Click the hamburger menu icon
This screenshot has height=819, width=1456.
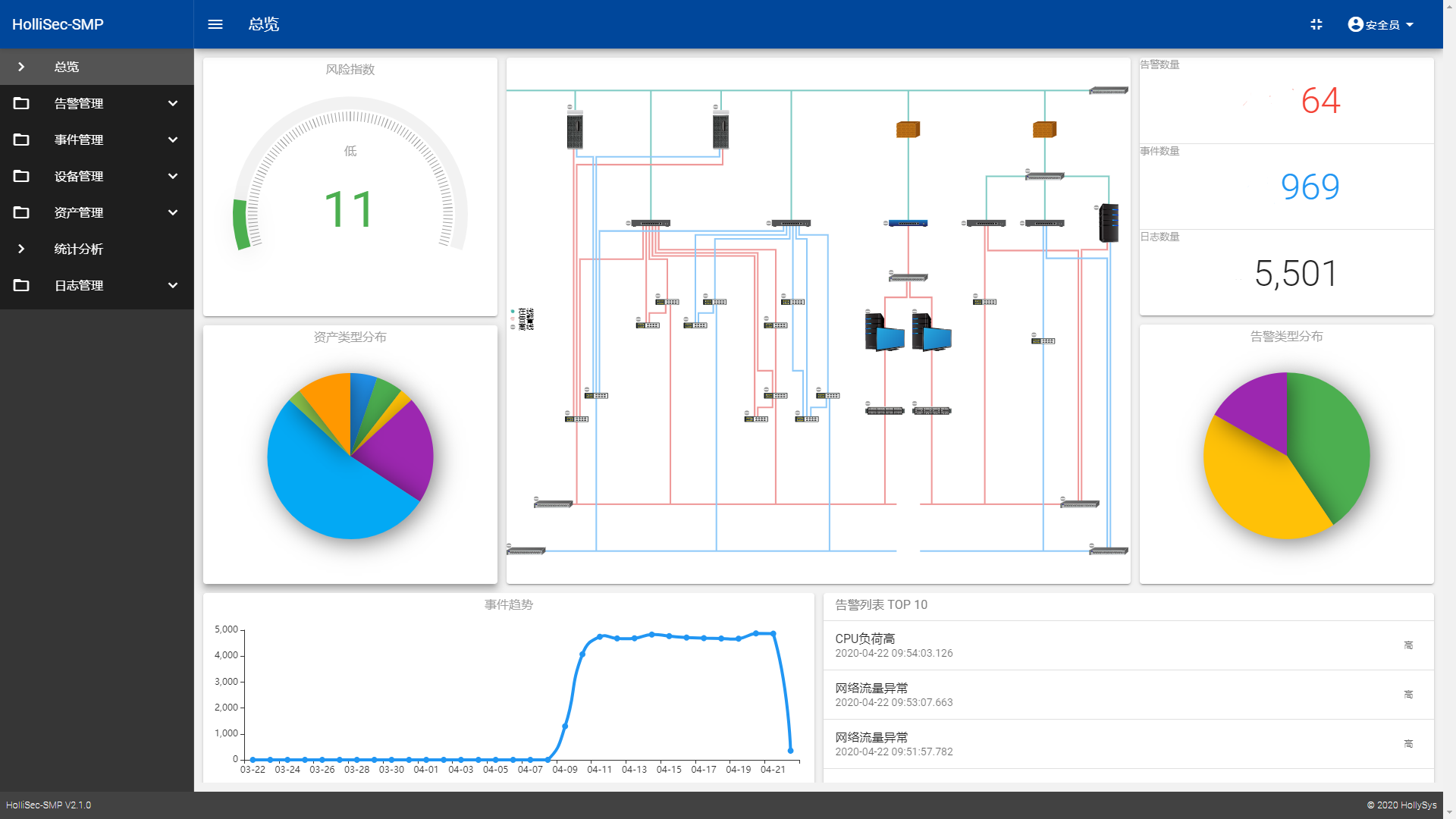pos(215,24)
